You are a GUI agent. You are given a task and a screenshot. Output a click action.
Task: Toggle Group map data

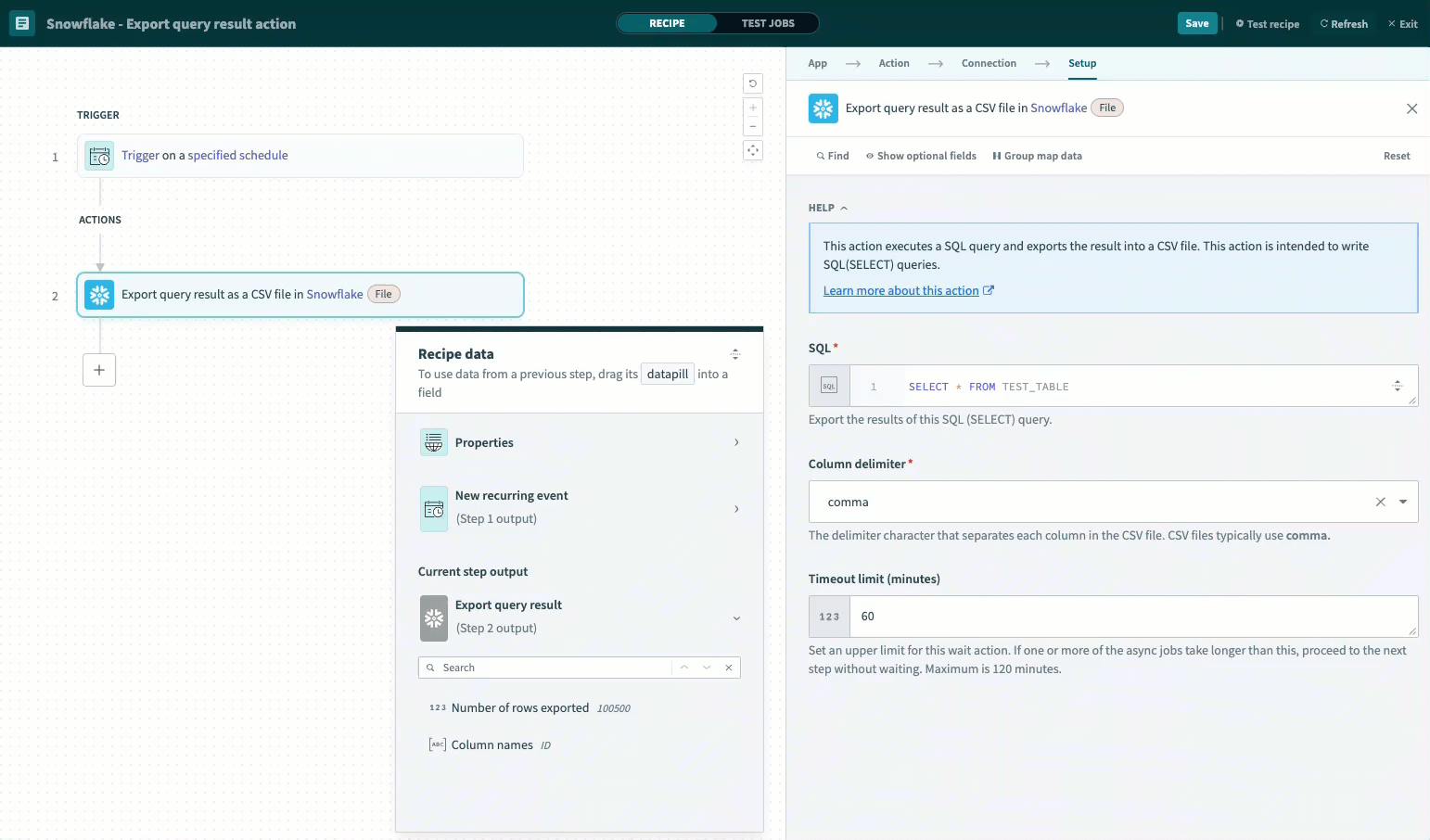pos(1037,156)
